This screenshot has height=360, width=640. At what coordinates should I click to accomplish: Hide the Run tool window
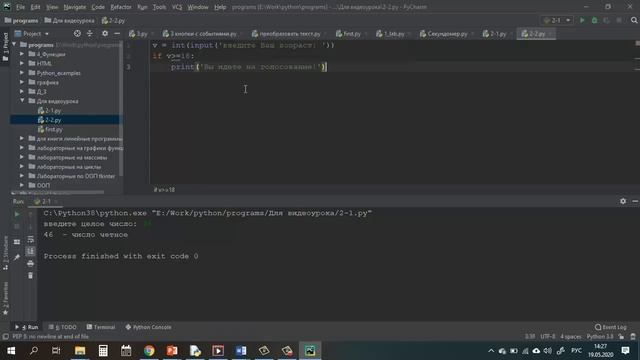tap(635, 201)
